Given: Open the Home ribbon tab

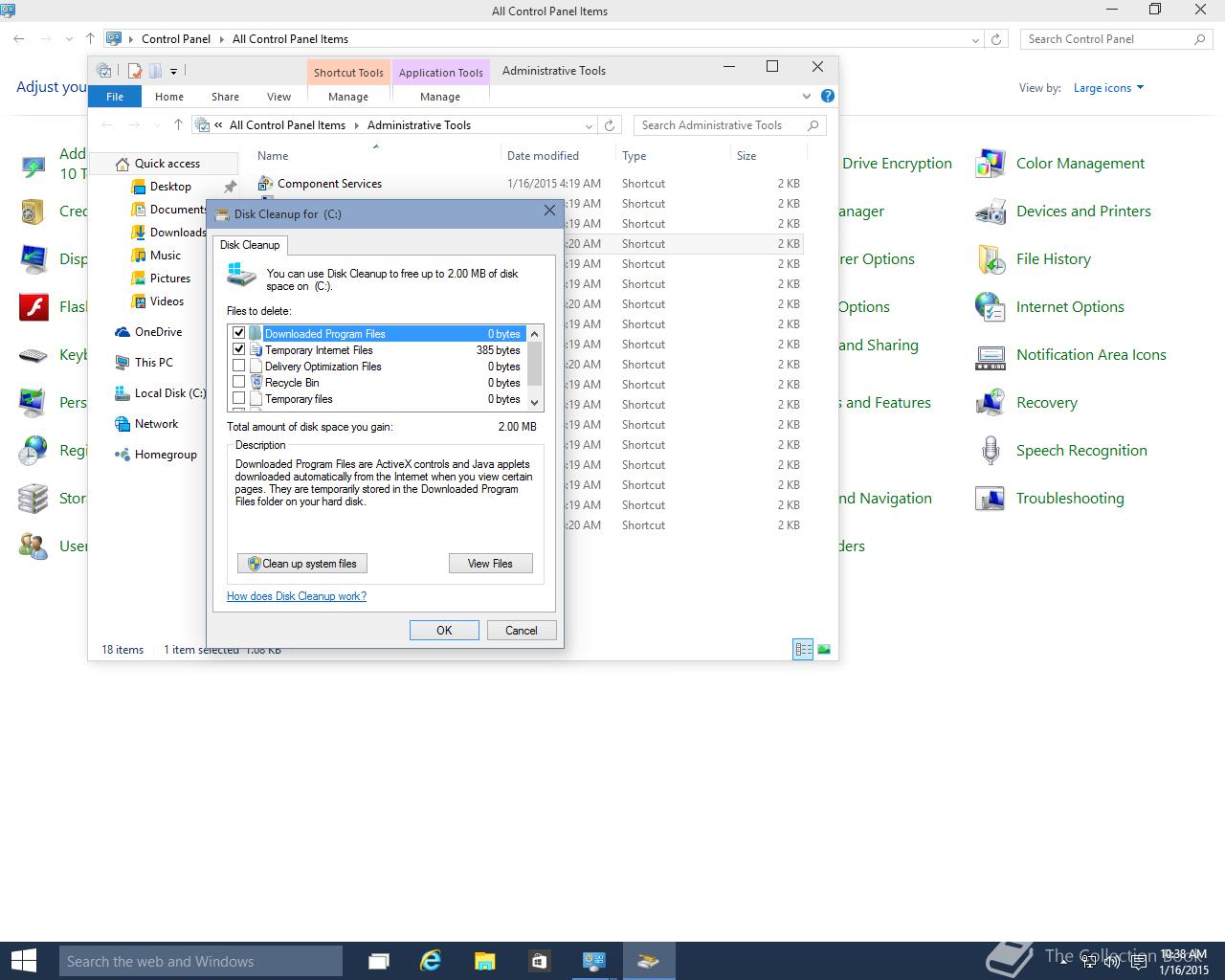Looking at the screenshot, I should pyautogui.click(x=169, y=97).
